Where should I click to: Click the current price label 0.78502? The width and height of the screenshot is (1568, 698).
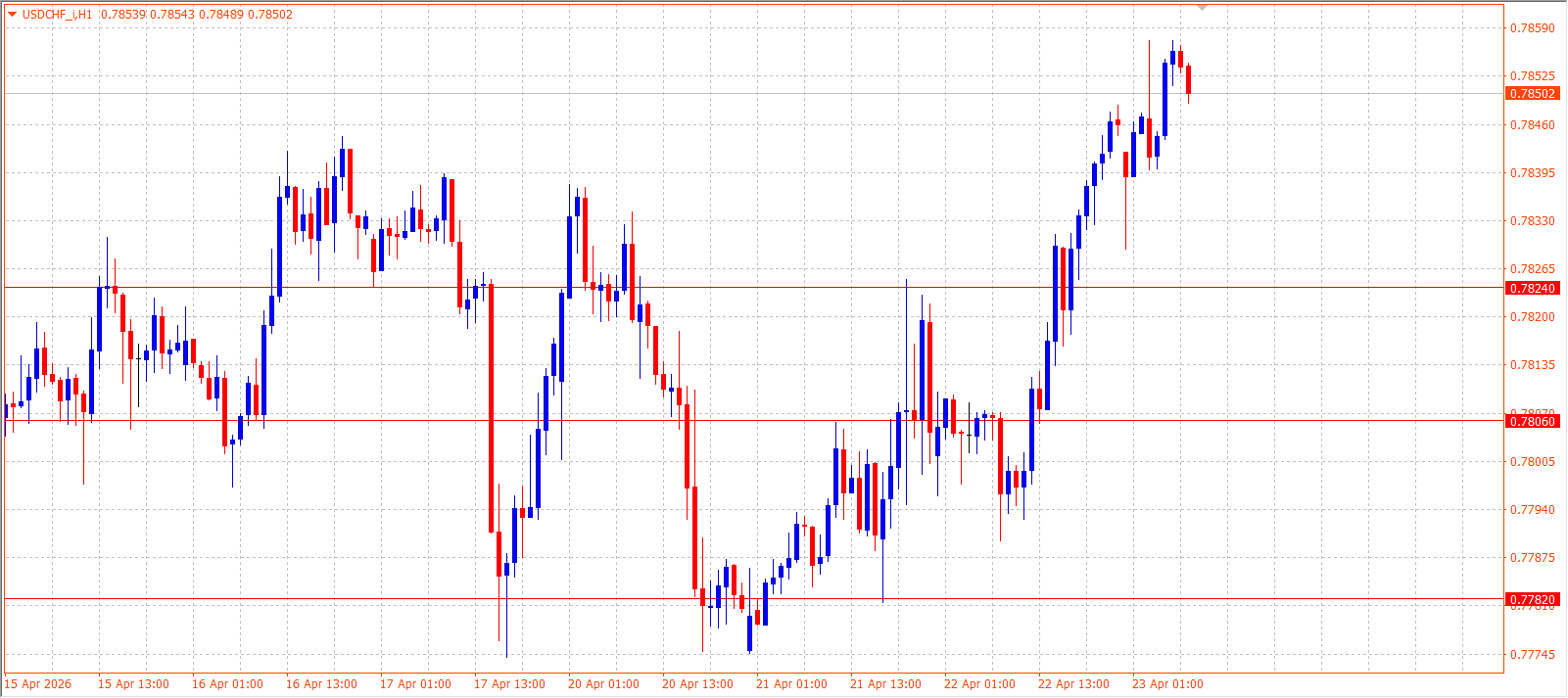tap(1532, 94)
